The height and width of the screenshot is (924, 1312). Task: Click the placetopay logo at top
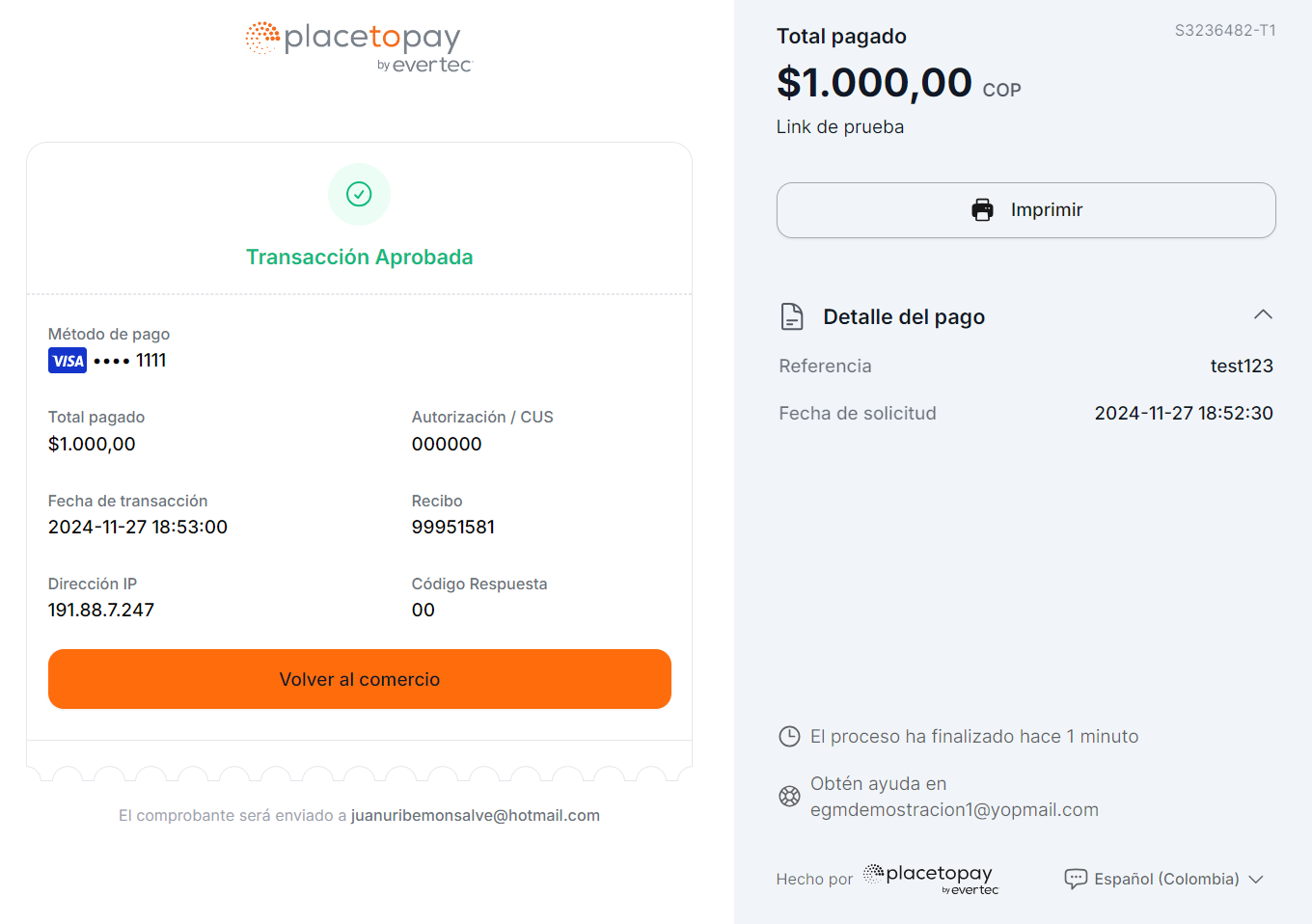(x=359, y=47)
